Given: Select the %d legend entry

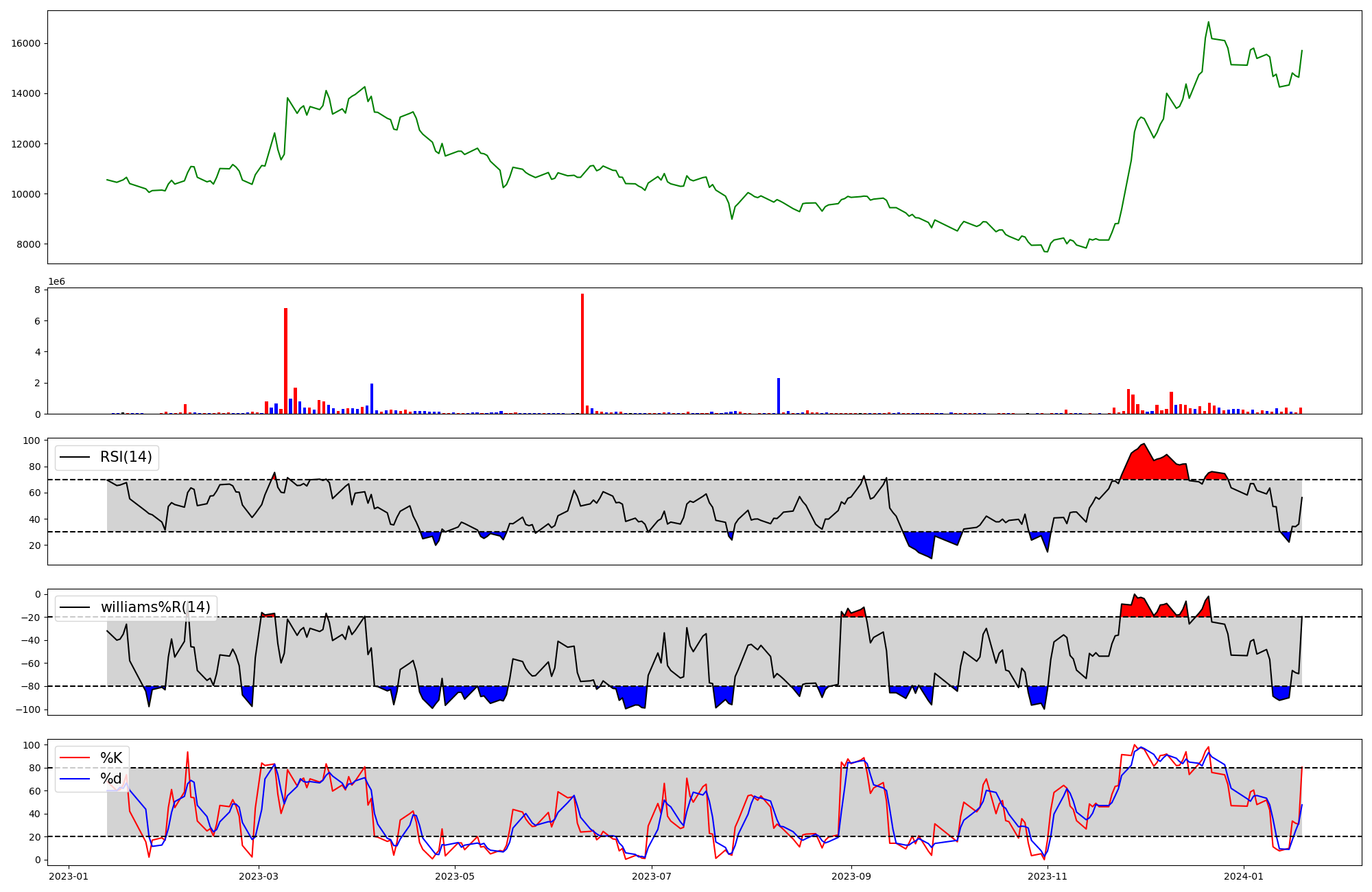Looking at the screenshot, I should pyautogui.click(x=111, y=779).
